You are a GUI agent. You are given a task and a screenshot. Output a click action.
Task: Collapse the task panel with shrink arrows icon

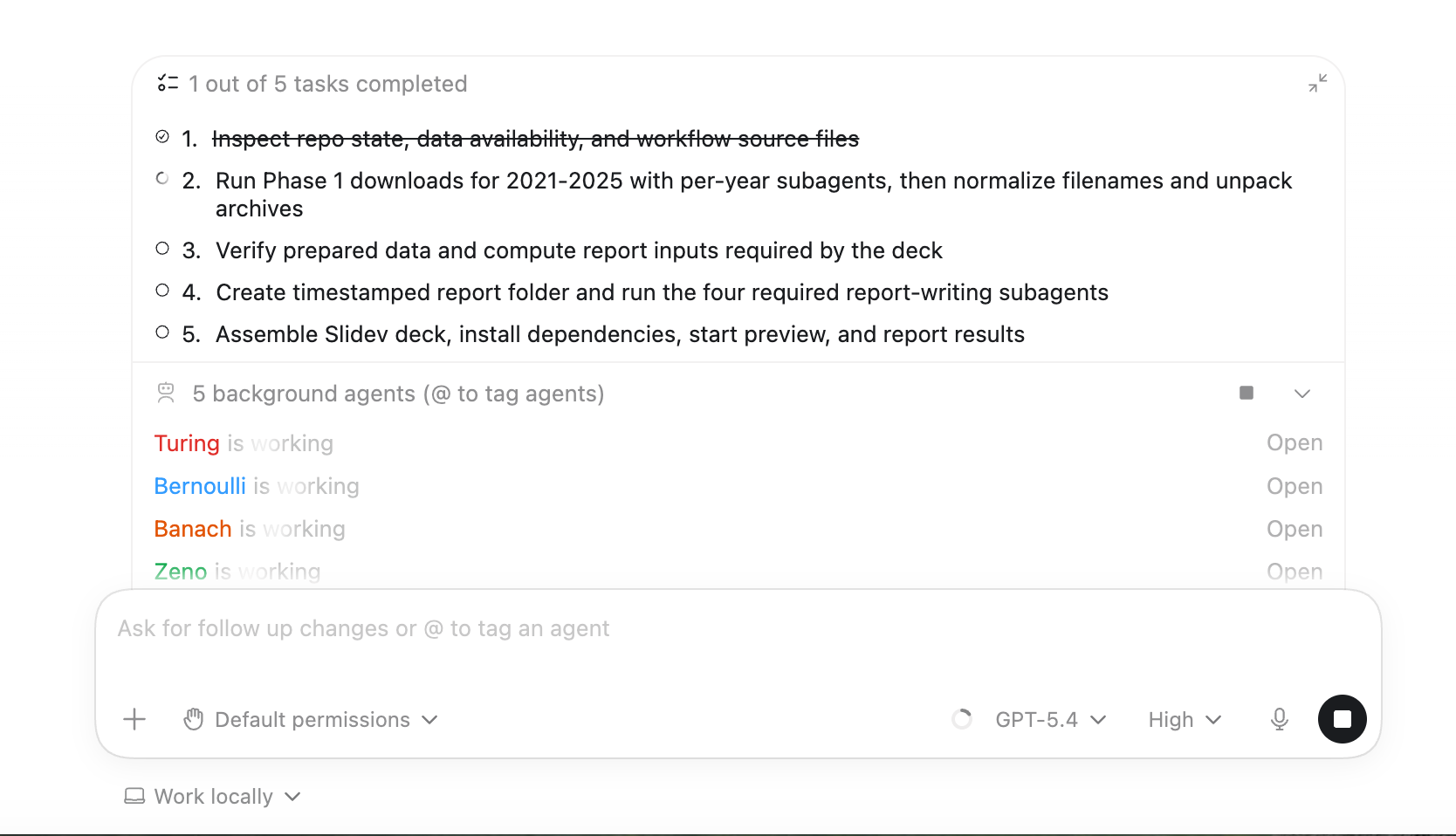point(1318,84)
